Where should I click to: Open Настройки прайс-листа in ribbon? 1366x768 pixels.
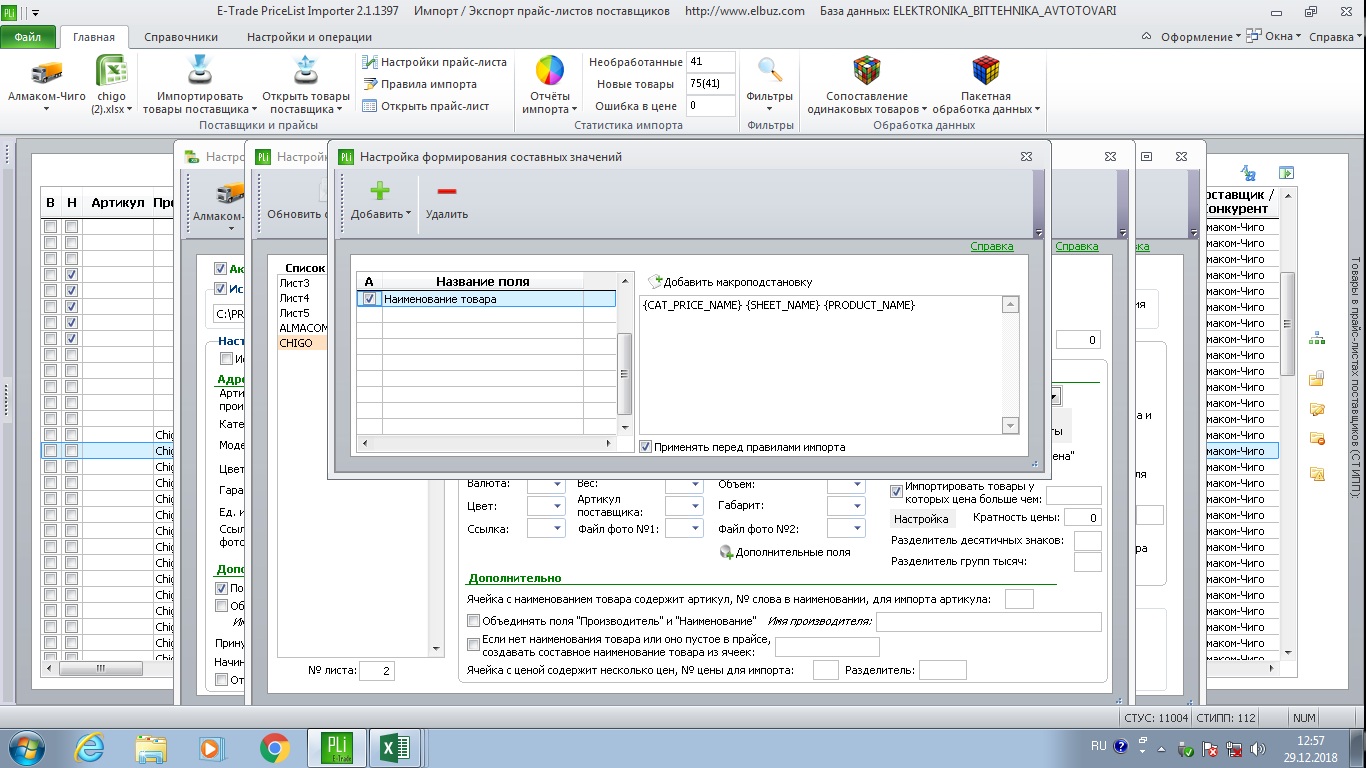434,62
